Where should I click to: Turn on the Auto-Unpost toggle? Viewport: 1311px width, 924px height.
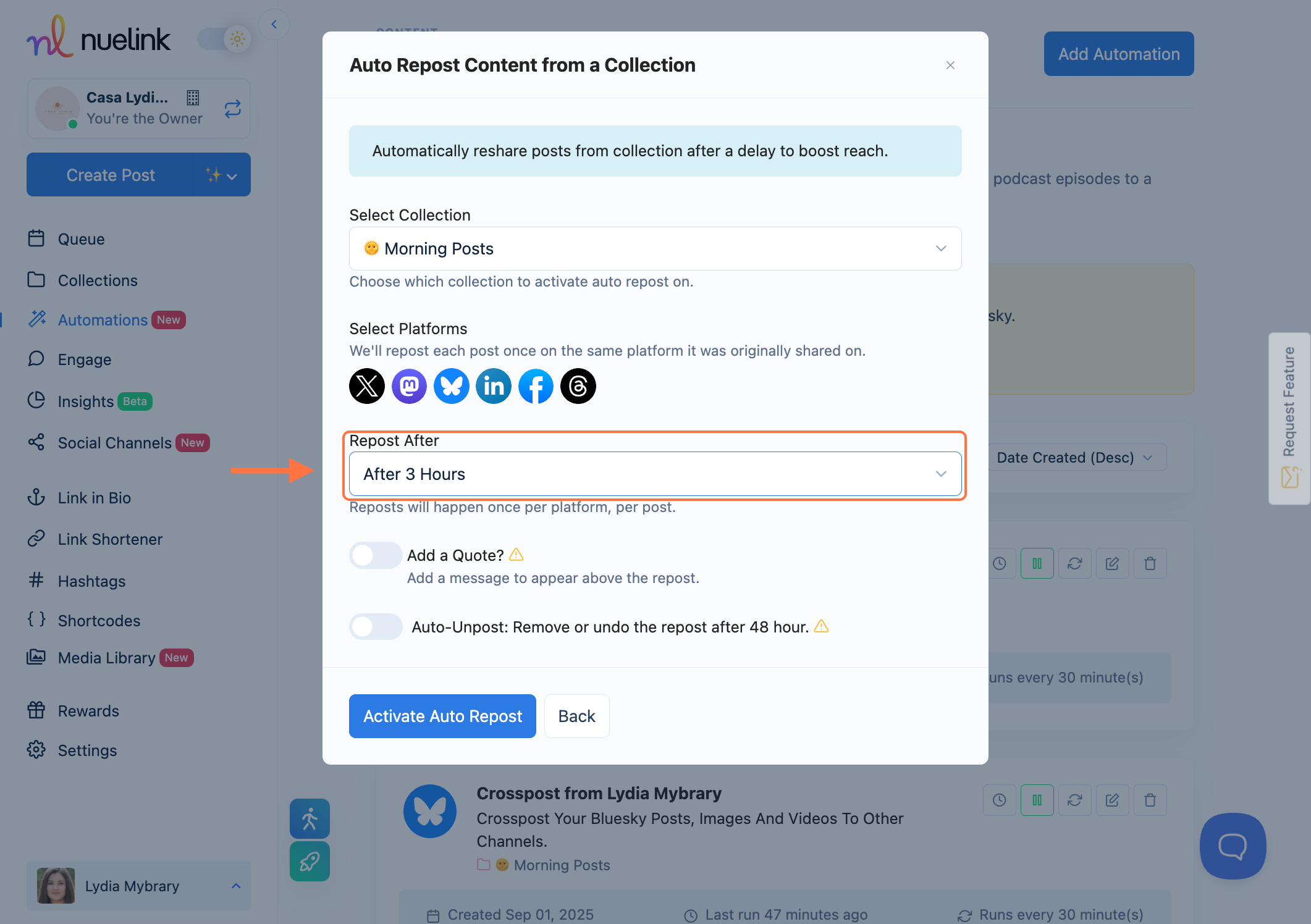point(375,627)
